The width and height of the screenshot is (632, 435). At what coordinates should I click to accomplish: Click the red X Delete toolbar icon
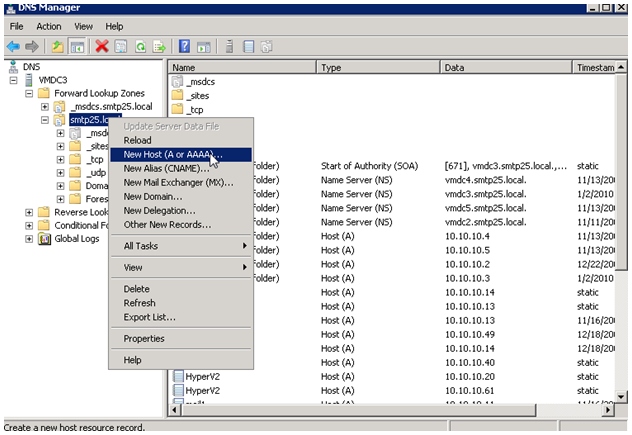pyautogui.click(x=102, y=47)
